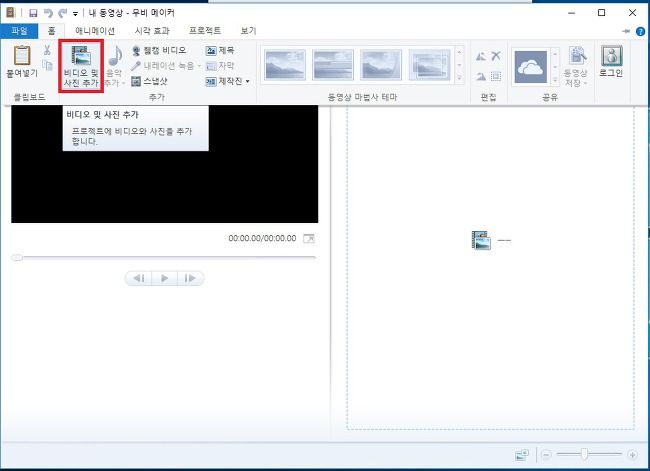Image resolution: width=650 pixels, height=471 pixels.
Task: Start 웹캠 비디오 recording
Action: pyautogui.click(x=159, y=50)
